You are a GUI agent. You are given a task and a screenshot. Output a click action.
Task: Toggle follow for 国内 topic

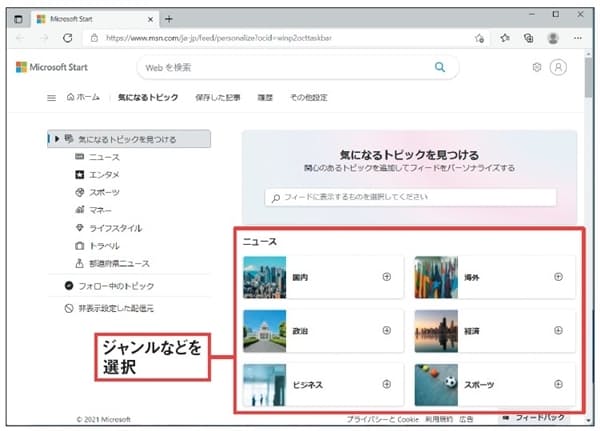tap(386, 277)
